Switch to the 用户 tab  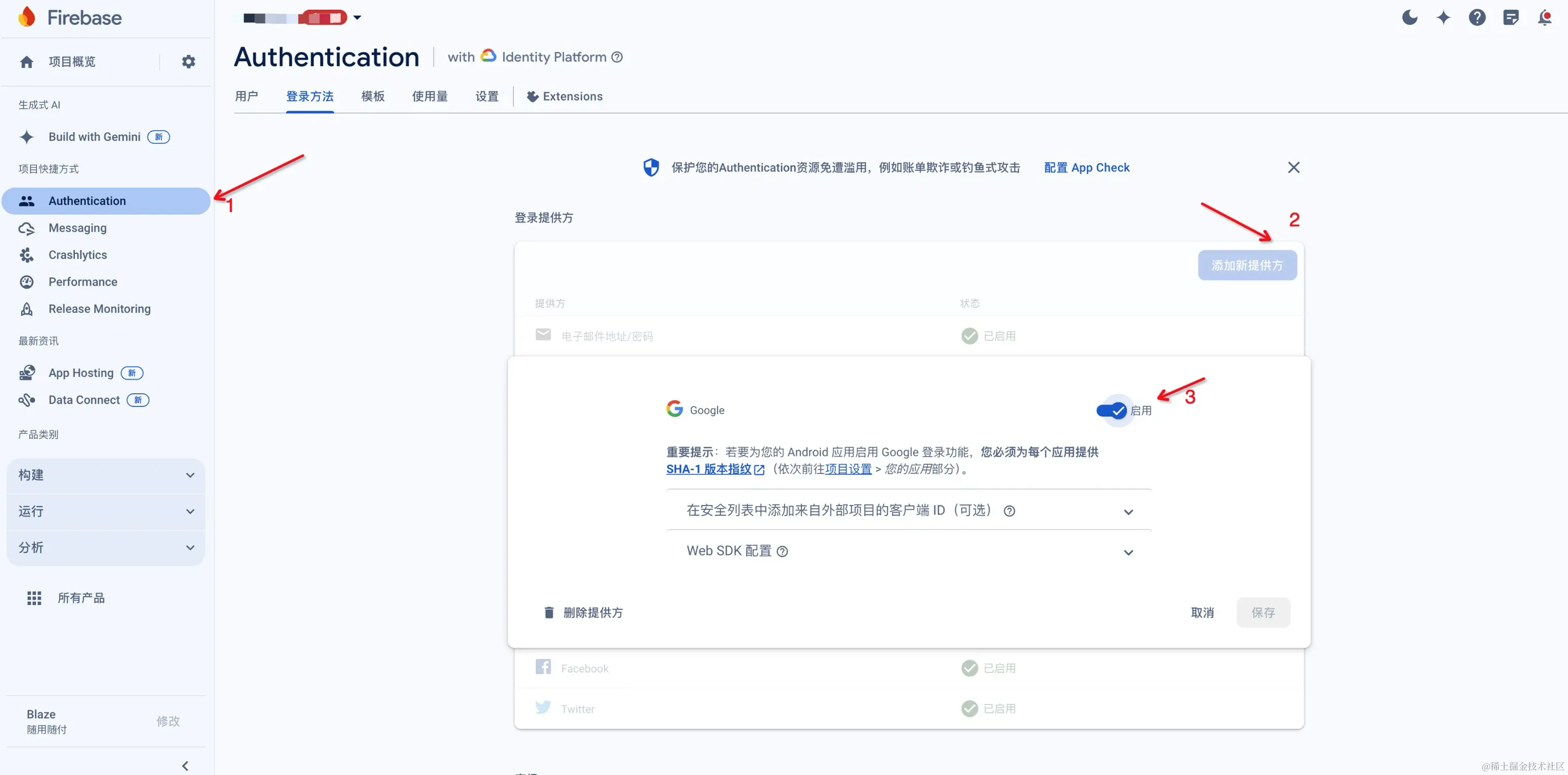pos(246,96)
